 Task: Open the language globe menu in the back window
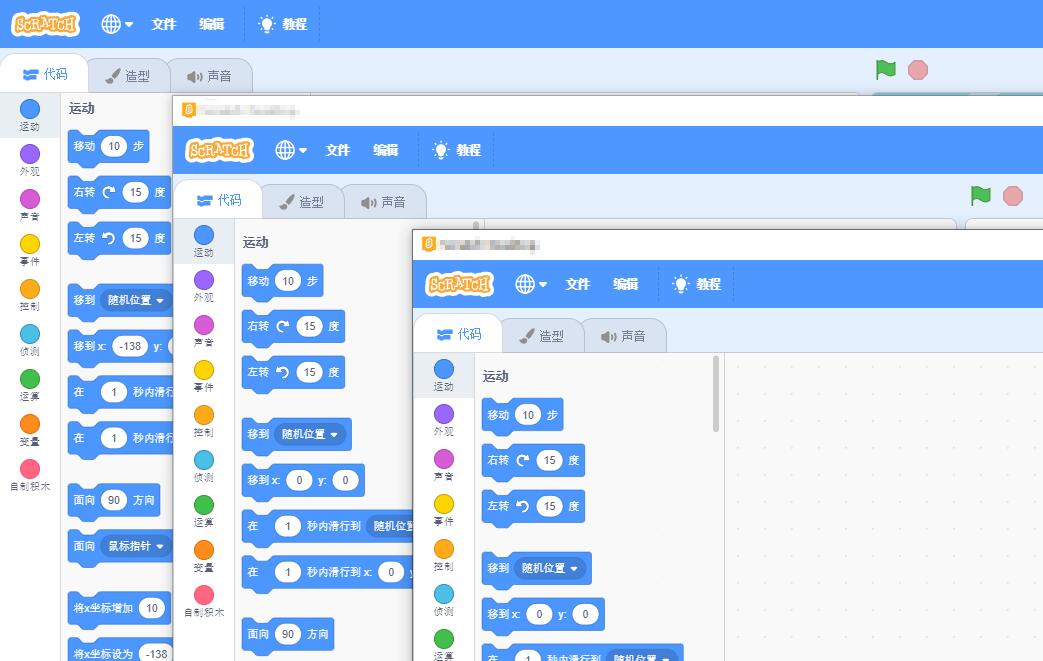pos(116,24)
